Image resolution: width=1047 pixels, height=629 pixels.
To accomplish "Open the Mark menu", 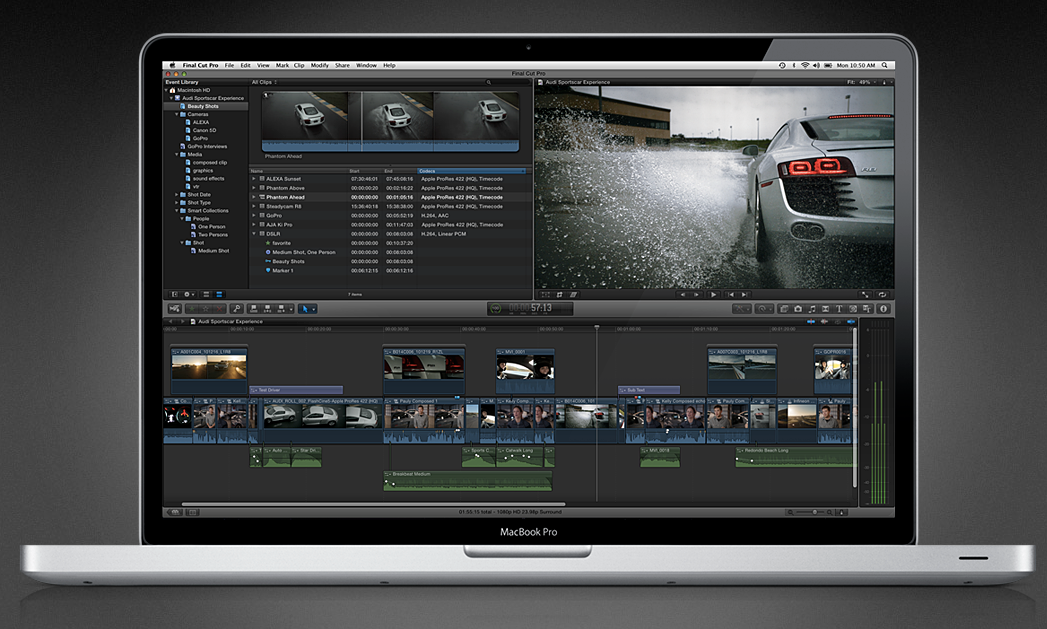I will 282,65.
